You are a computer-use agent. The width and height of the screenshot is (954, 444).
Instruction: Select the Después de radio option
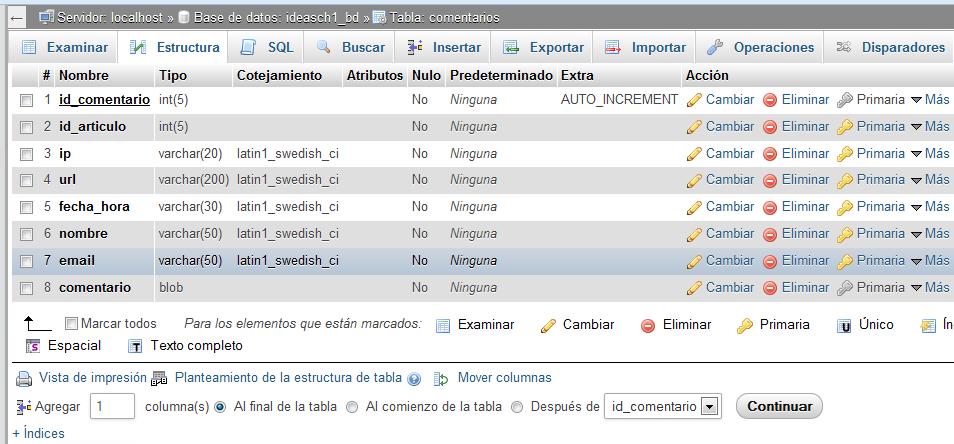coord(517,407)
